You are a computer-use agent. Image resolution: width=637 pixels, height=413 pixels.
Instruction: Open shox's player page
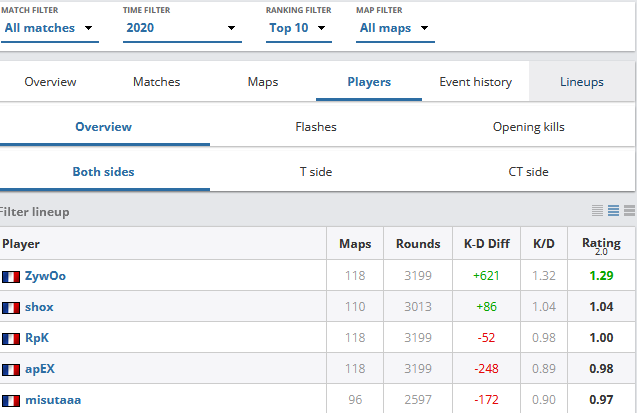(x=39, y=307)
